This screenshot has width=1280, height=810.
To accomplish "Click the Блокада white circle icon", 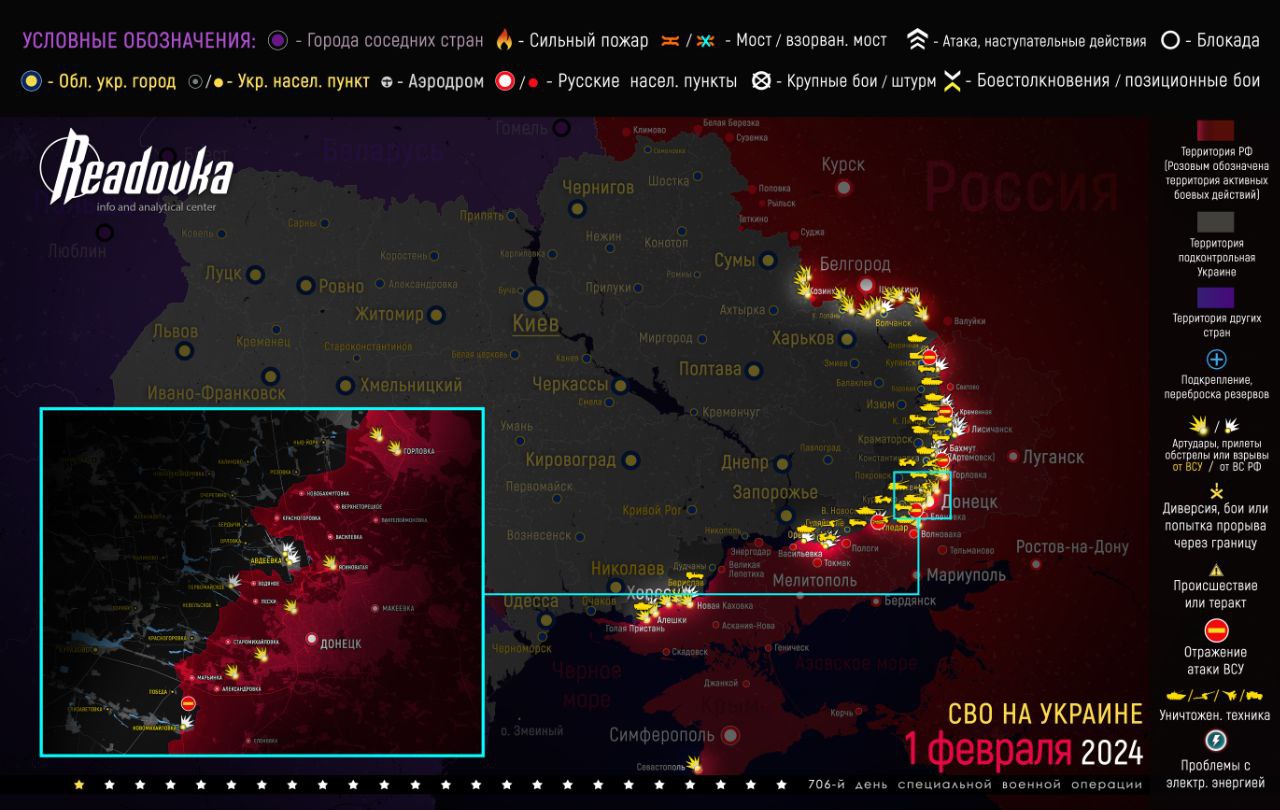I will (x=1170, y=41).
